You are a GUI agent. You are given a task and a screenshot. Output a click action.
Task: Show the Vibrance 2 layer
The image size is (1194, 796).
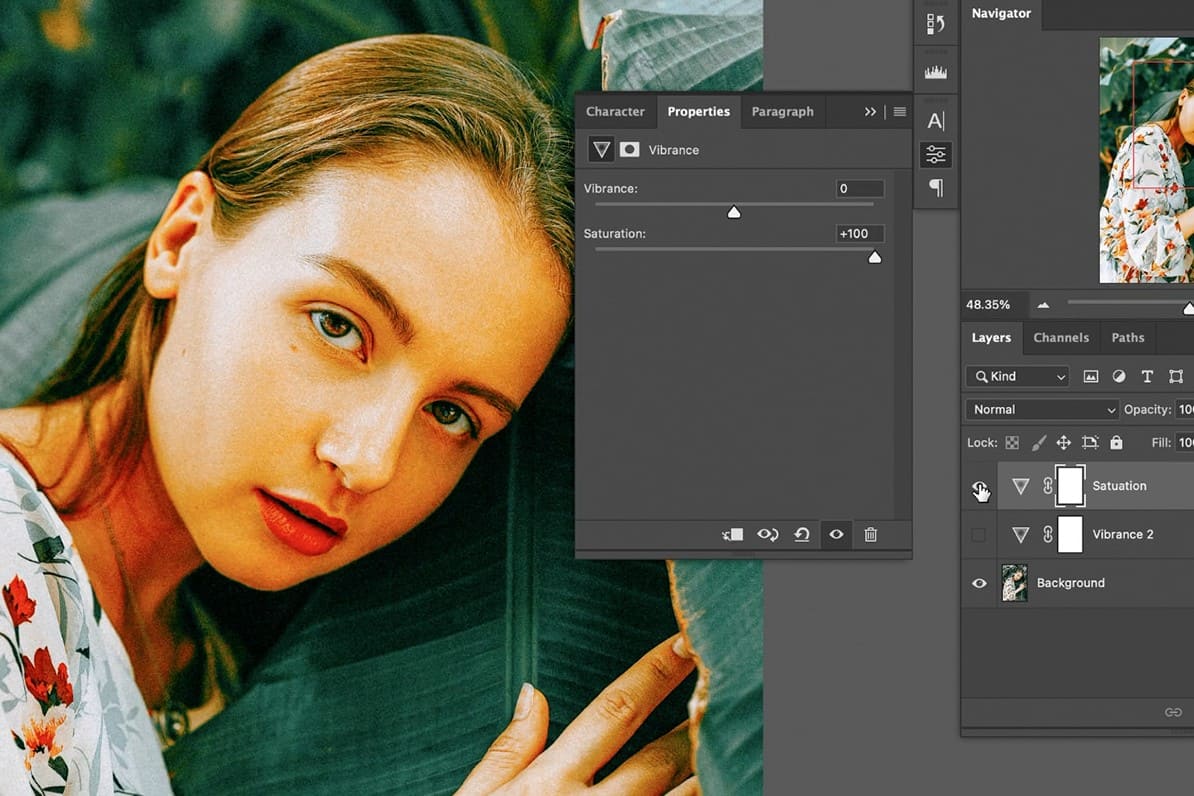click(978, 535)
